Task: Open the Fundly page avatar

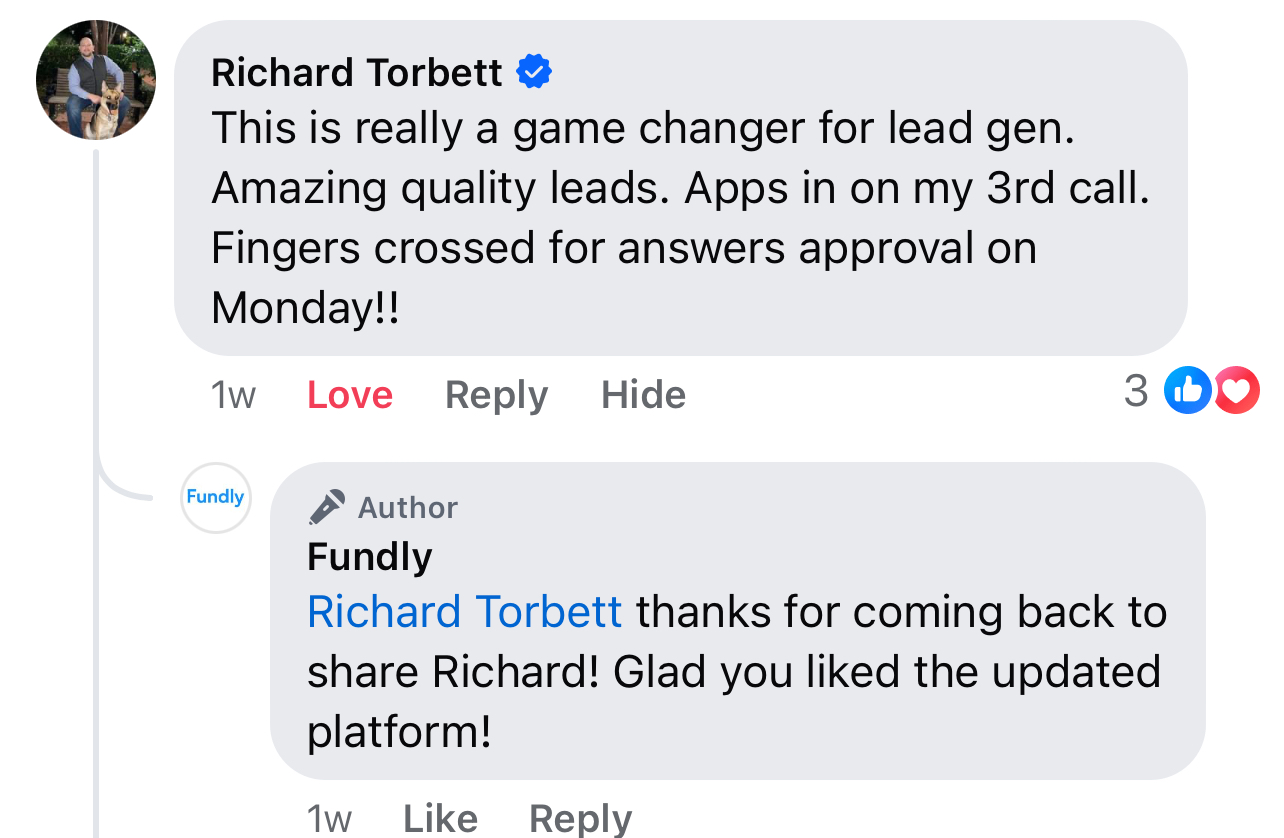Action: (x=215, y=497)
